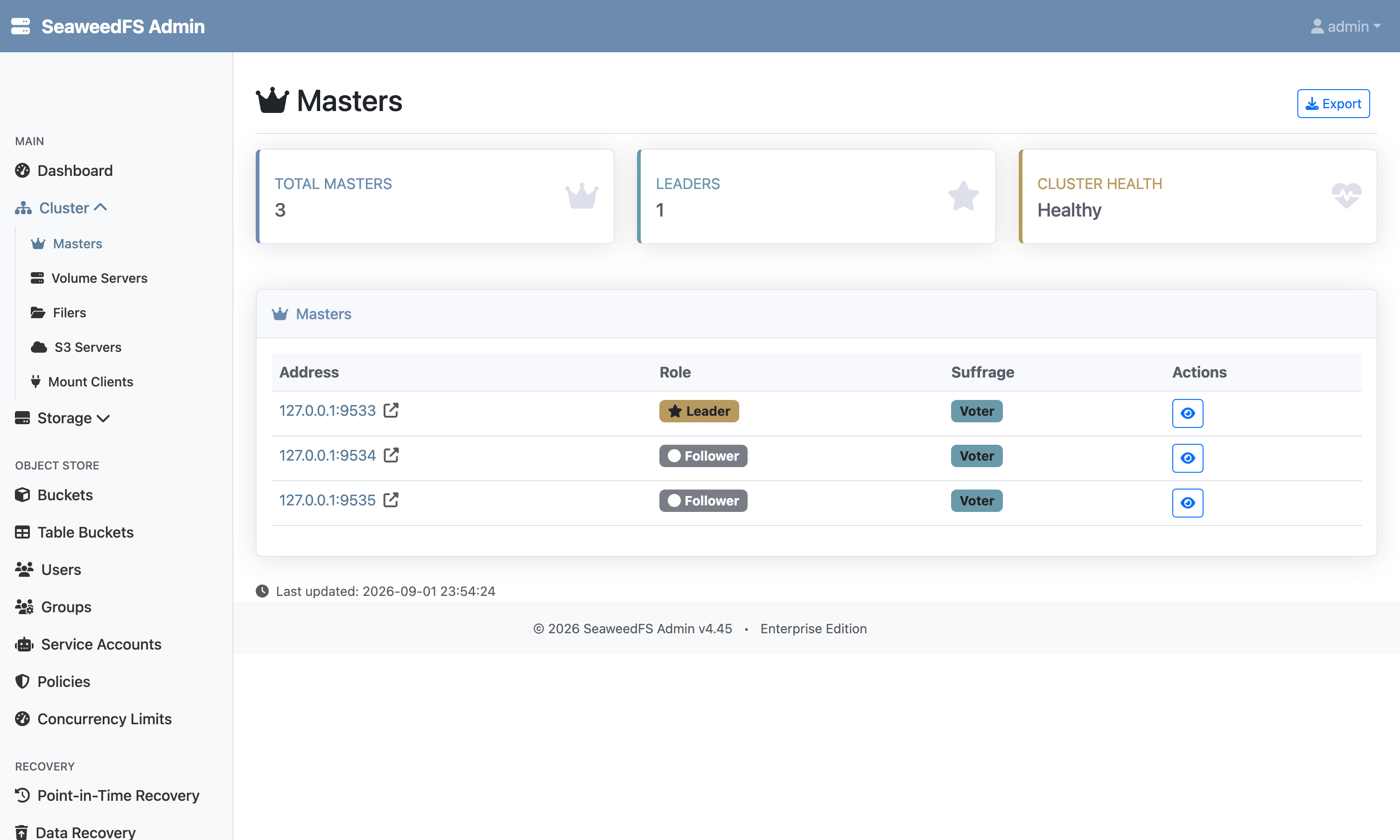Export the masters list
1400x840 pixels.
point(1333,104)
